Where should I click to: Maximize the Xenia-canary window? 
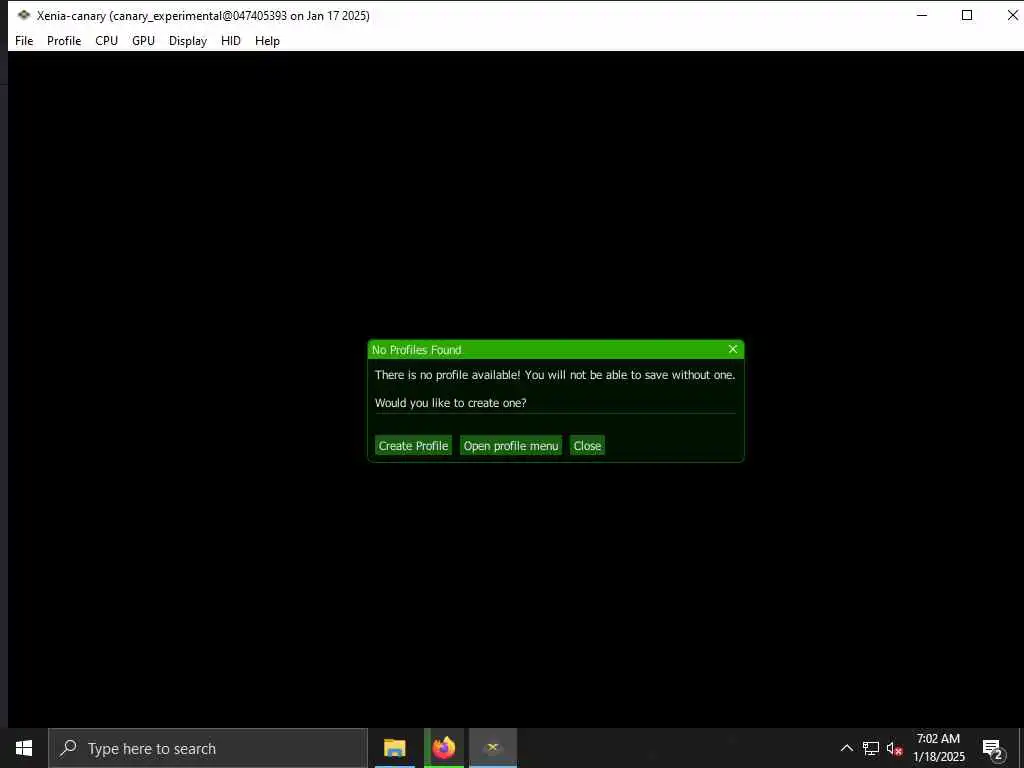tap(967, 15)
